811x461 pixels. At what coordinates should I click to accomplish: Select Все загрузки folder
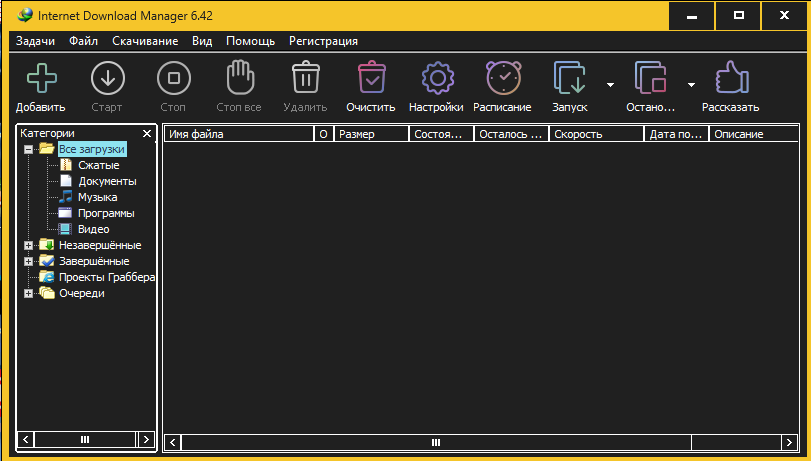(92, 149)
